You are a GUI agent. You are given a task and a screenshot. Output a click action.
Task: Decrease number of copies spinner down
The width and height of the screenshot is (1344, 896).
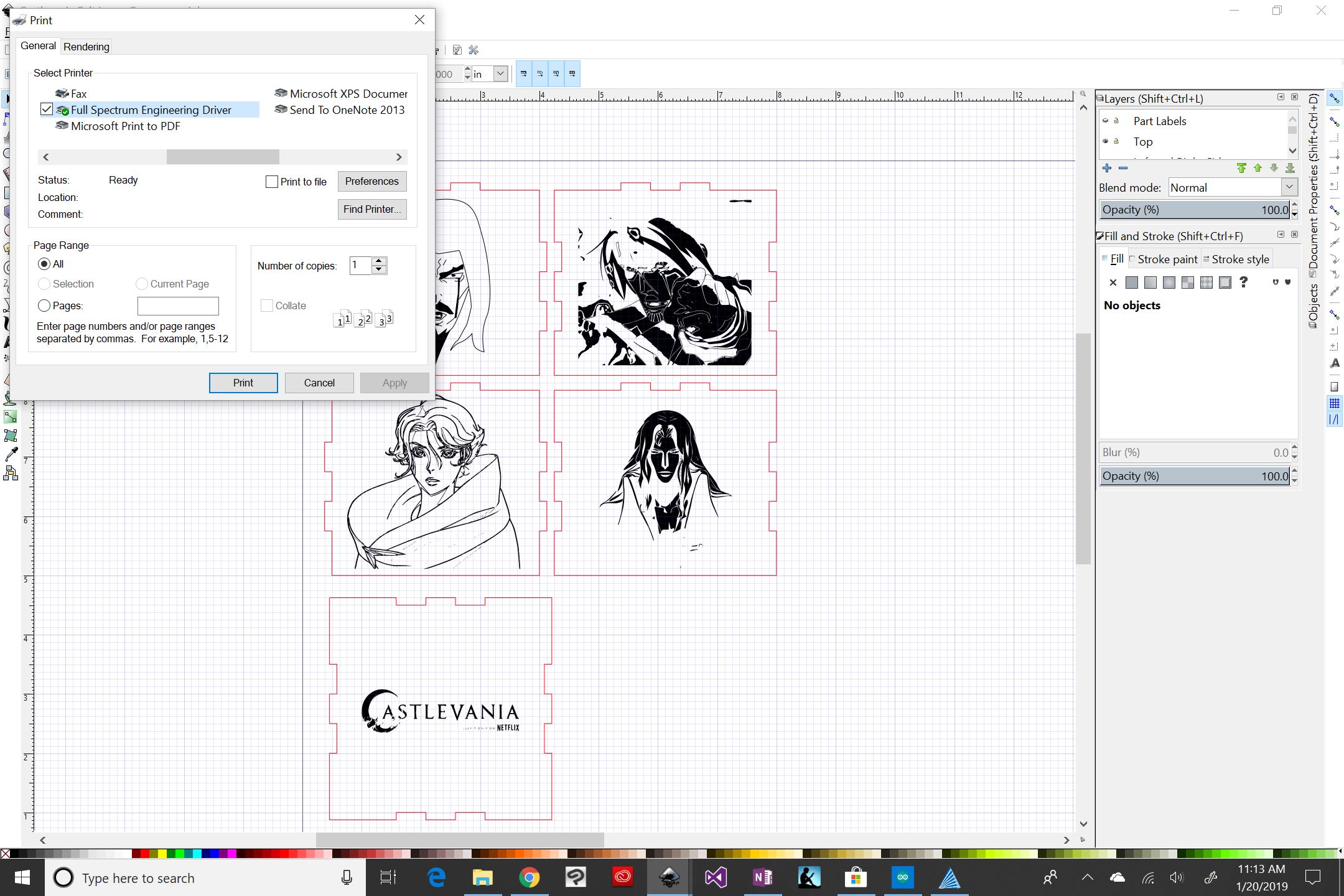(x=379, y=269)
